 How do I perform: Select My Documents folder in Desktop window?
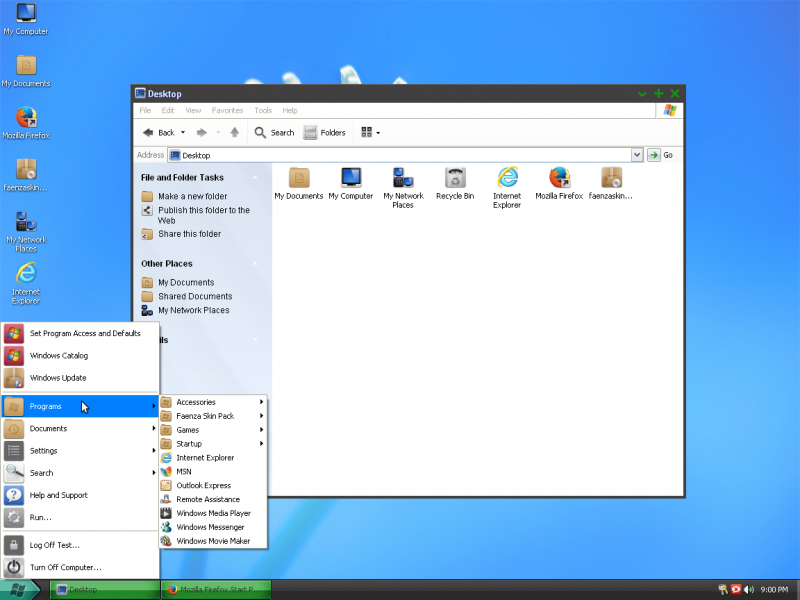[299, 184]
